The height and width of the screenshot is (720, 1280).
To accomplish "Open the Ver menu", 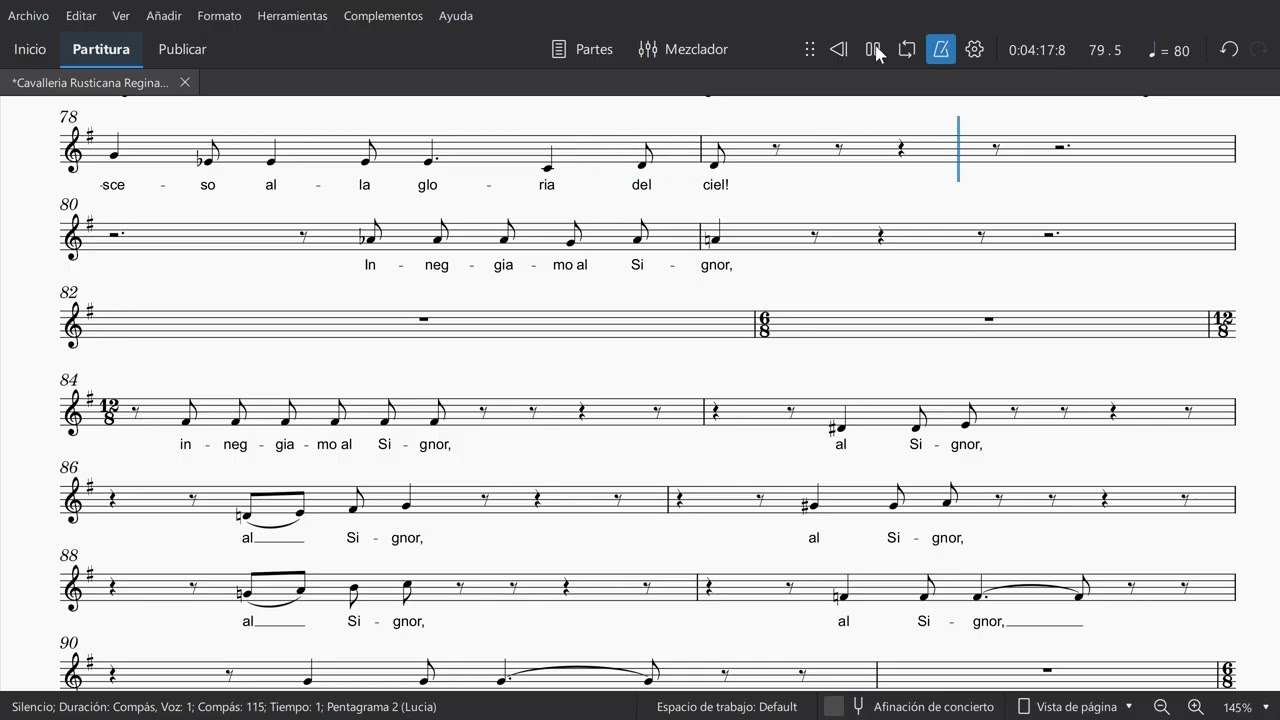I will [x=121, y=16].
